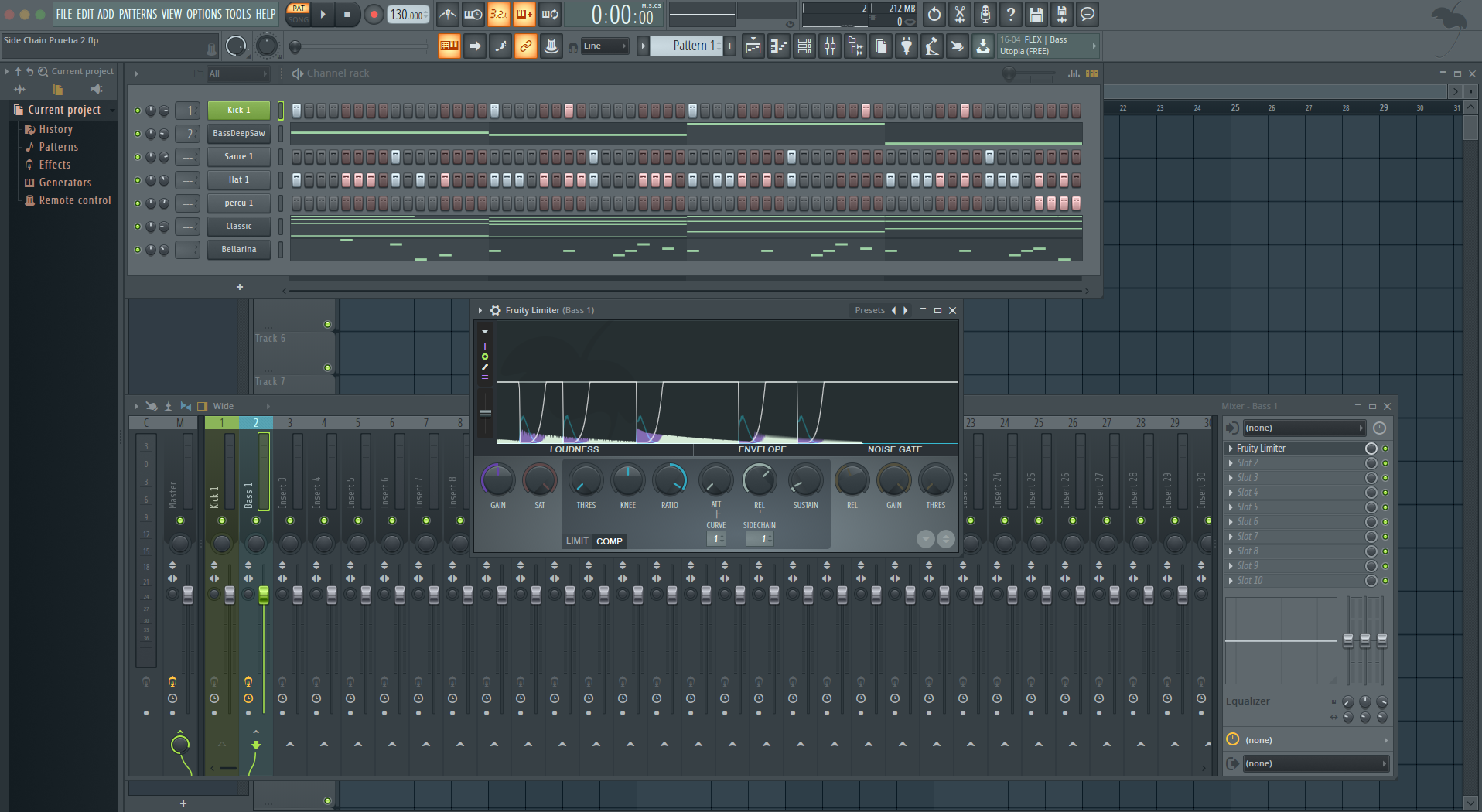The width and height of the screenshot is (1482, 812).
Task: Click render/export audio file icon
Action: tap(1062, 14)
